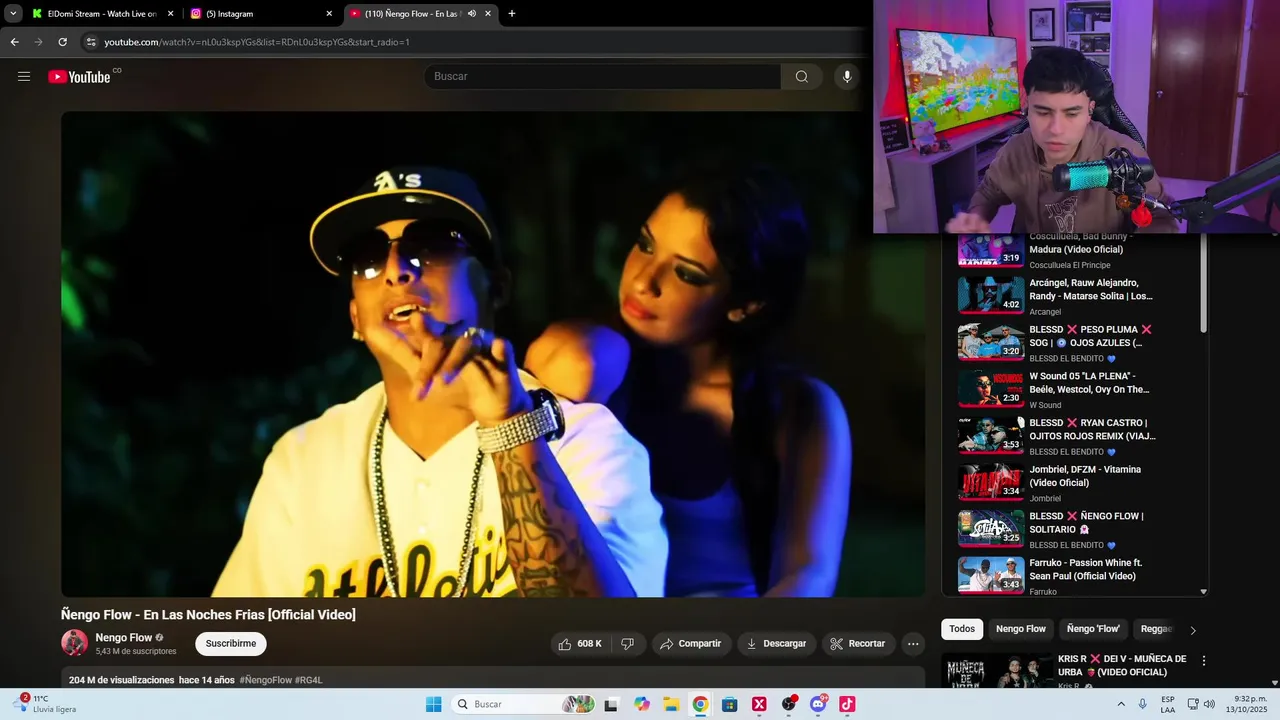Close the ElDomi Stream tab

coord(170,14)
